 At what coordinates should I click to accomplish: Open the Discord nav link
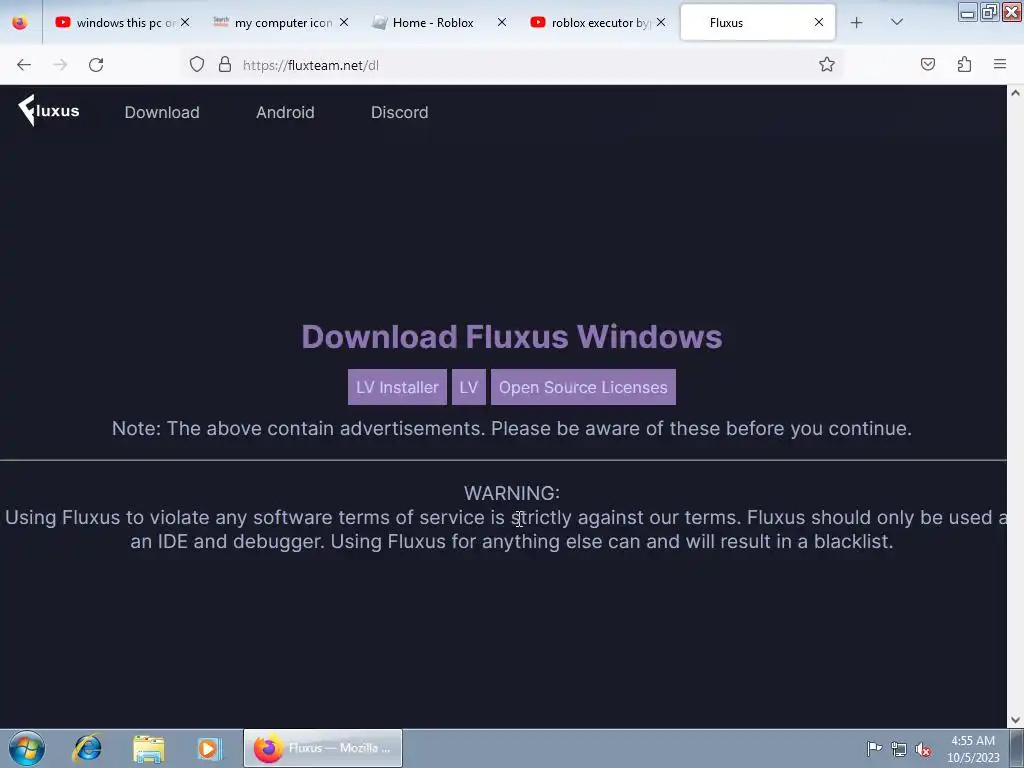pyautogui.click(x=400, y=112)
